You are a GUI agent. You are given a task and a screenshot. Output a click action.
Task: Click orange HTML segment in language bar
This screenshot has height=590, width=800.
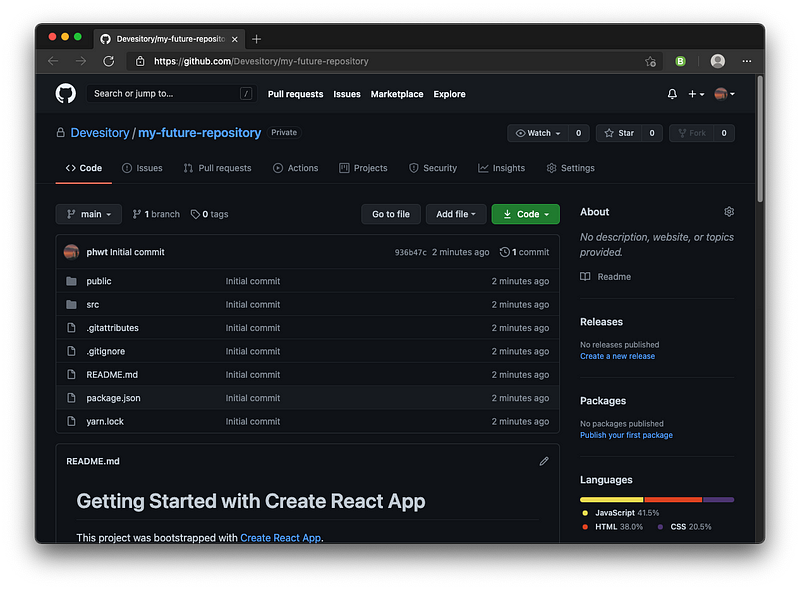point(673,500)
